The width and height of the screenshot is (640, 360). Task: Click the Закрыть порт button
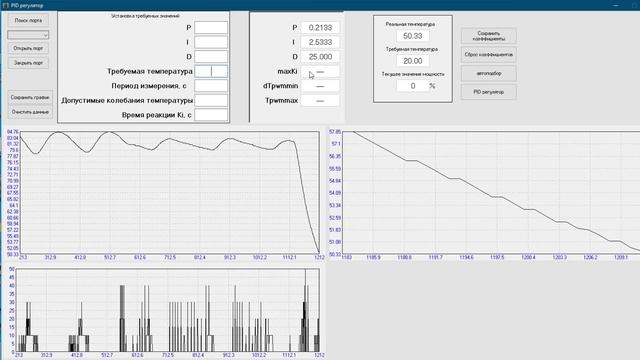pyautogui.click(x=28, y=63)
